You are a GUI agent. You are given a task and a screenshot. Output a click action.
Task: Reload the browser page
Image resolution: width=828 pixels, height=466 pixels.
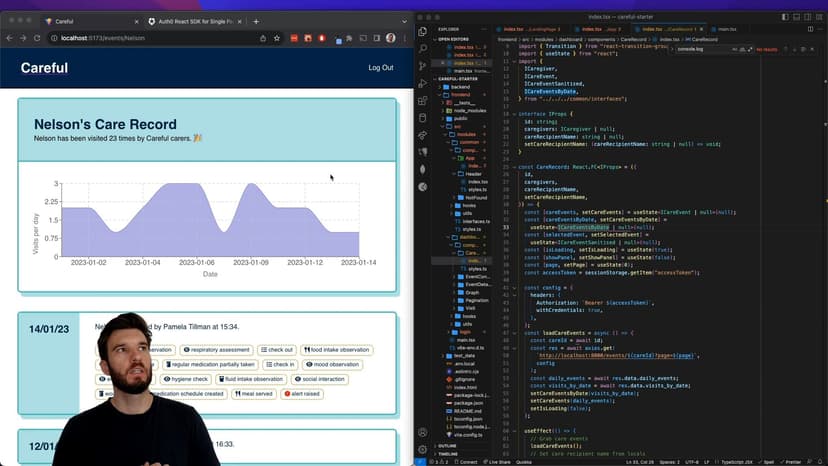click(38, 38)
